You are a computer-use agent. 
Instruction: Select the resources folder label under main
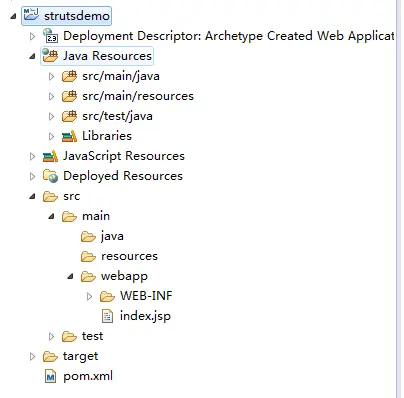pyautogui.click(x=129, y=256)
